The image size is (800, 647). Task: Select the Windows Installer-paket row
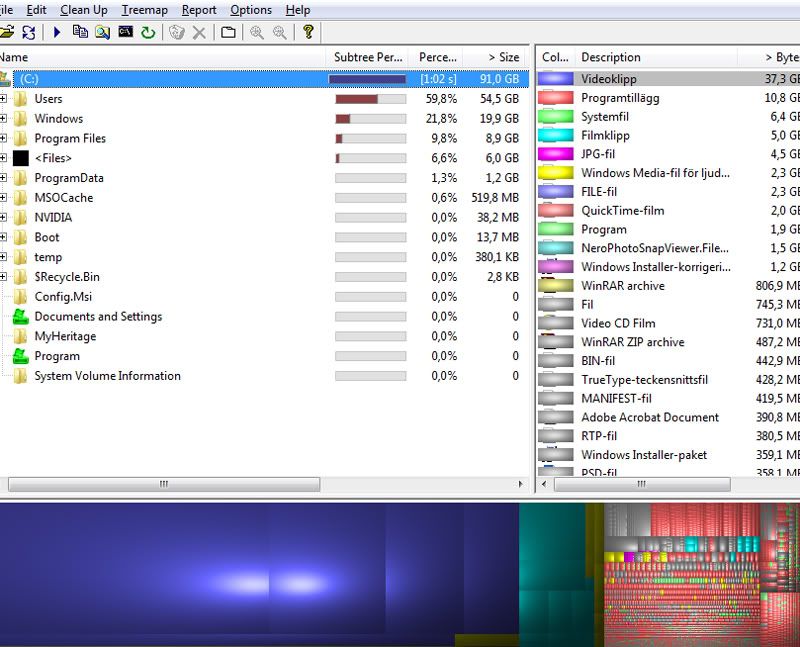pos(668,455)
